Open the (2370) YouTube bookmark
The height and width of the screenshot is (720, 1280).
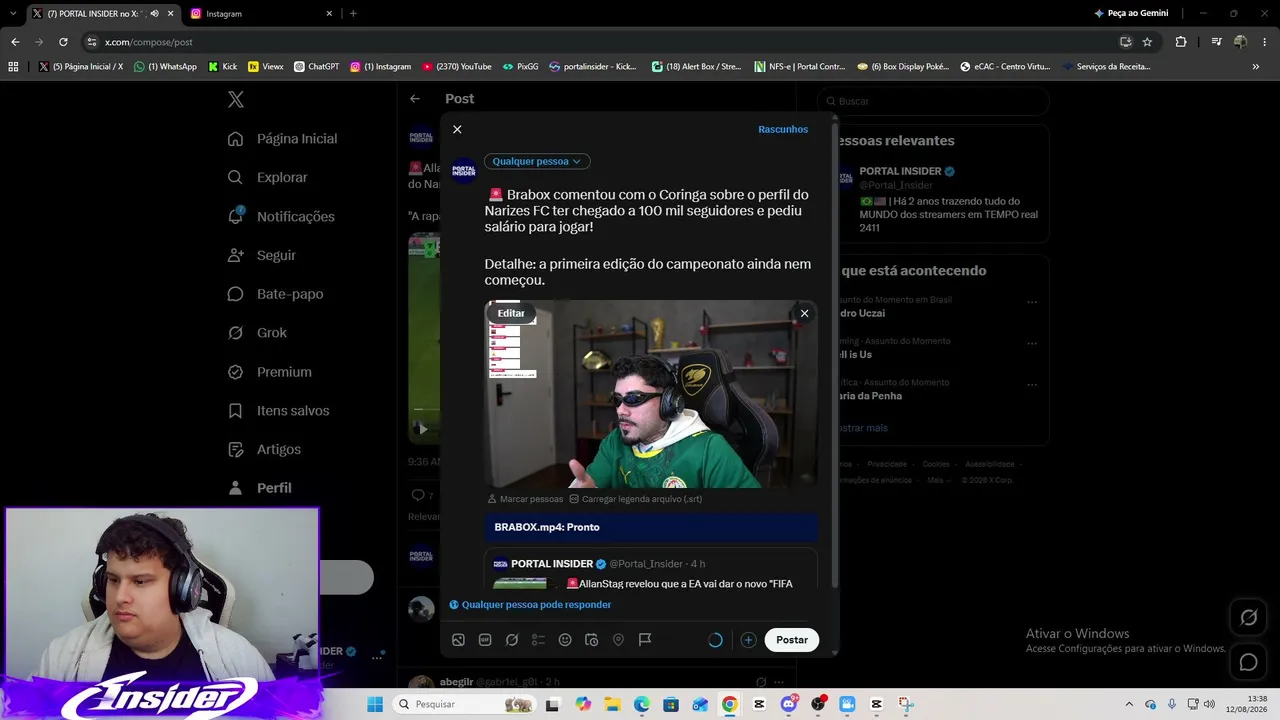(x=457, y=67)
